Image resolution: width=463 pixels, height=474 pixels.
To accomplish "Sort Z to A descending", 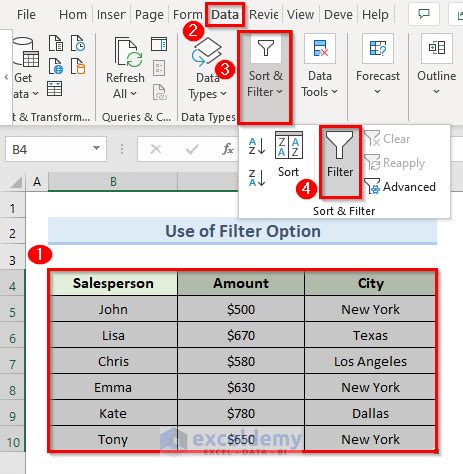I will point(257,177).
